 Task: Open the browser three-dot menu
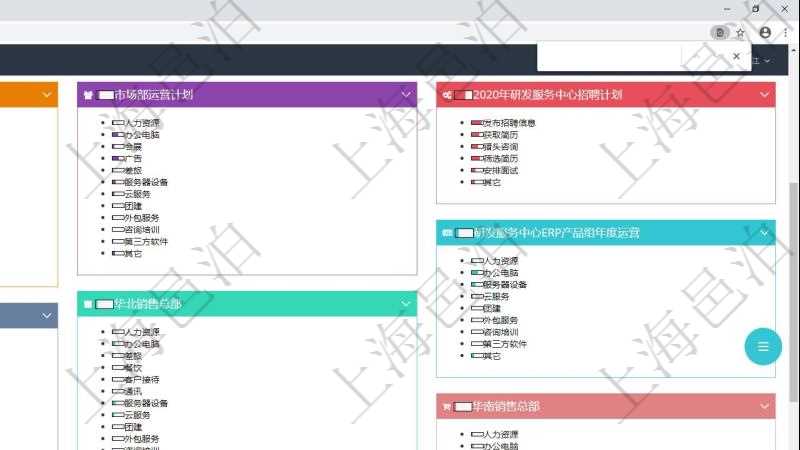786,32
